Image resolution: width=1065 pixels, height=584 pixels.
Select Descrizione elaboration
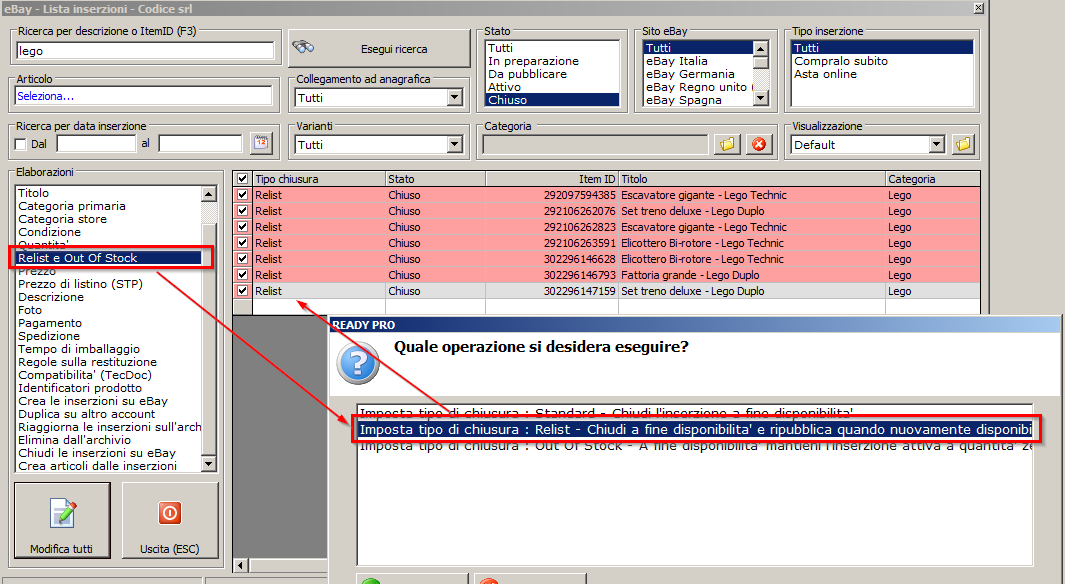click(x=109, y=297)
